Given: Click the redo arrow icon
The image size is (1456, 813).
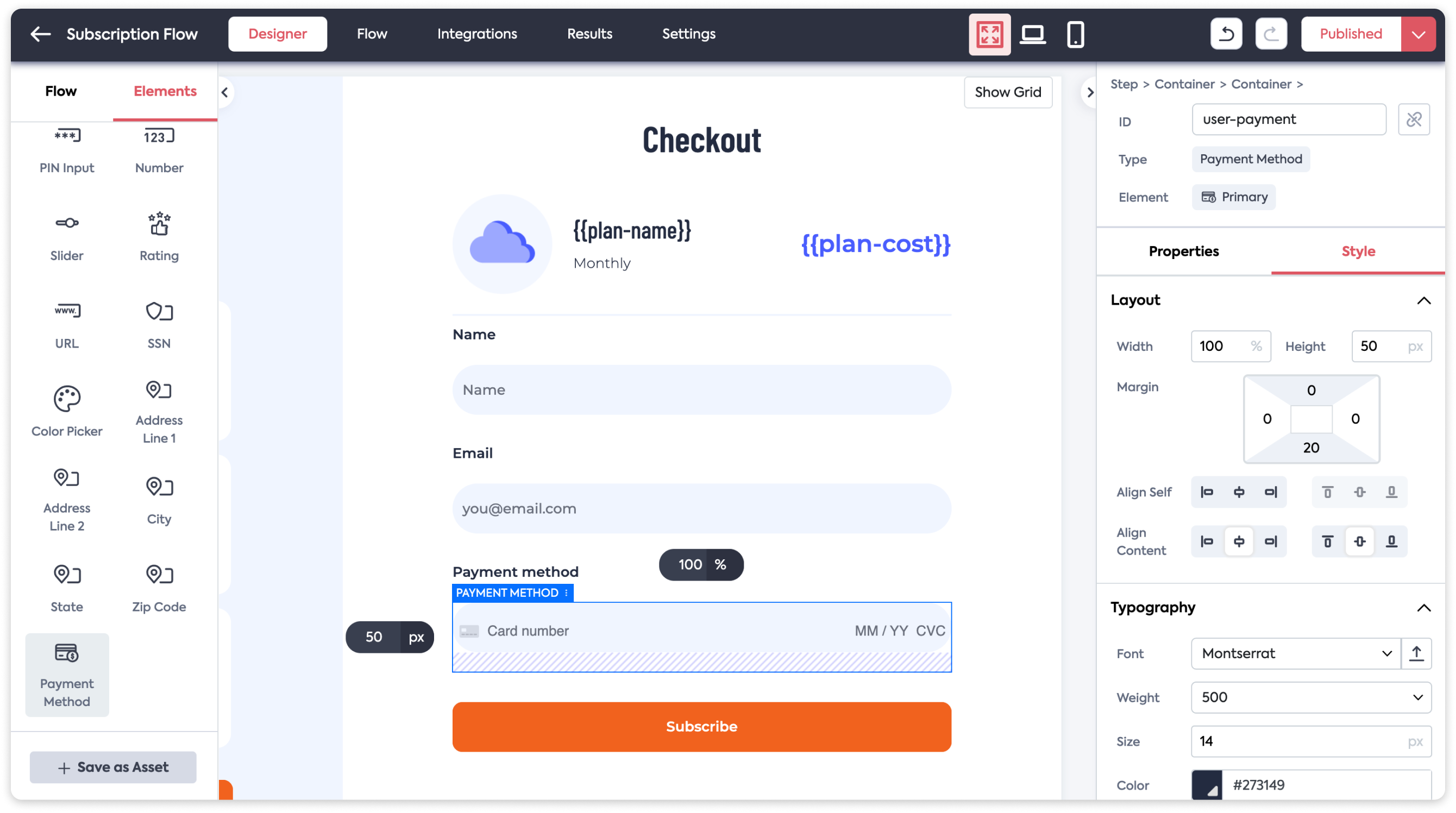Looking at the screenshot, I should [x=1271, y=34].
